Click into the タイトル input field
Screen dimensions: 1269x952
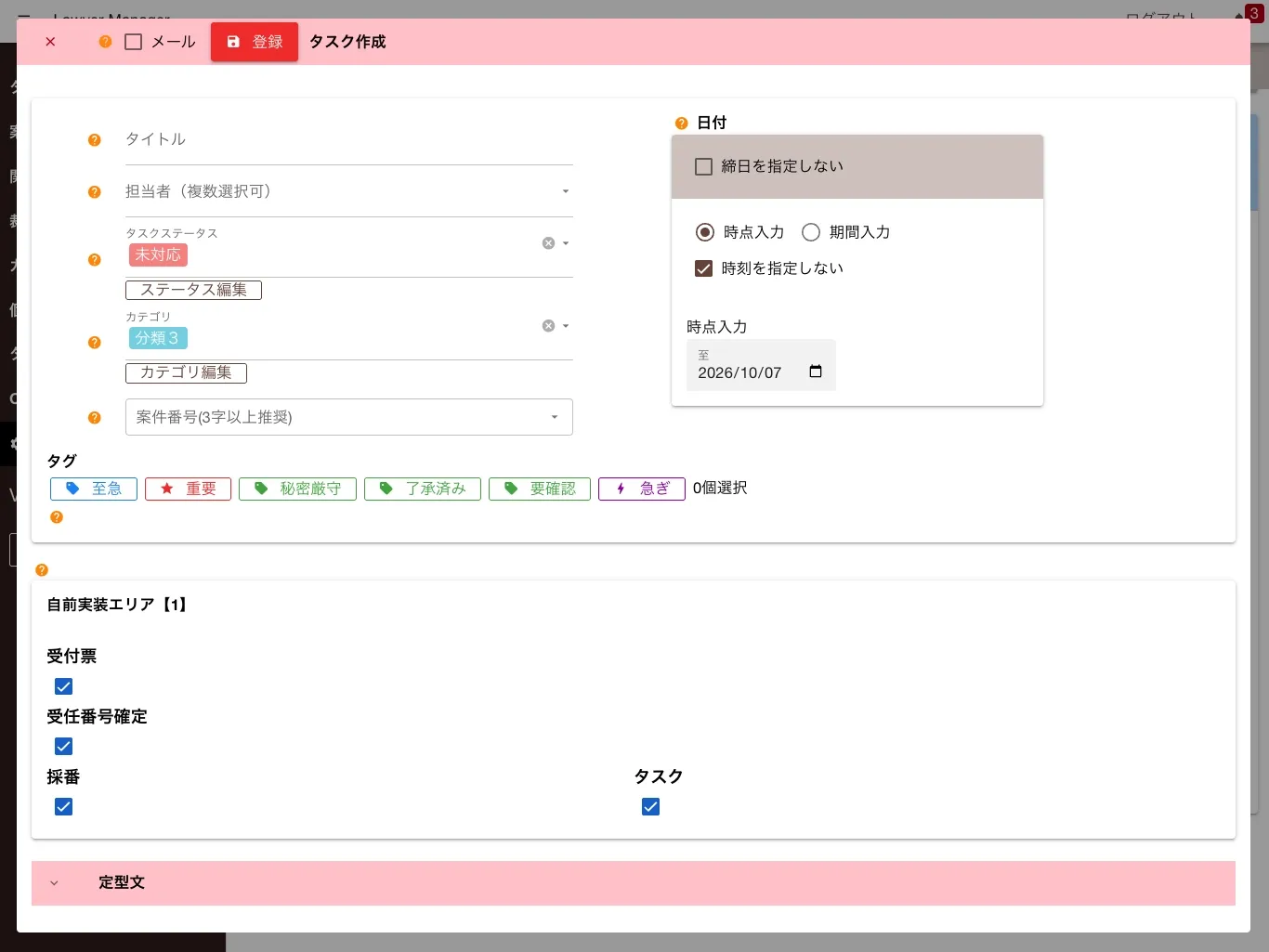(349, 140)
